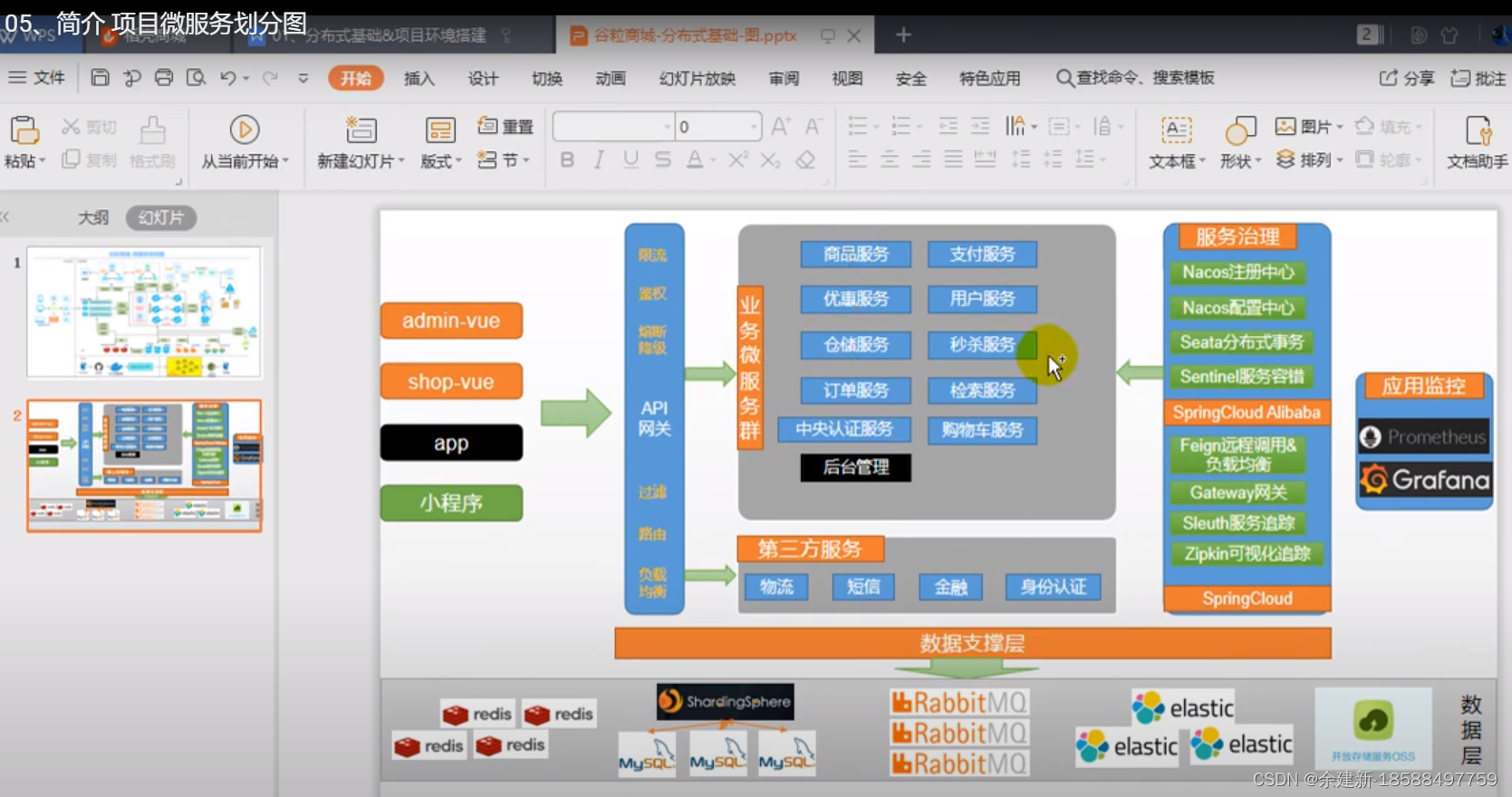Switch to Outline (大纲) pane view
Image resolution: width=1512 pixels, height=797 pixels.
pos(92,217)
